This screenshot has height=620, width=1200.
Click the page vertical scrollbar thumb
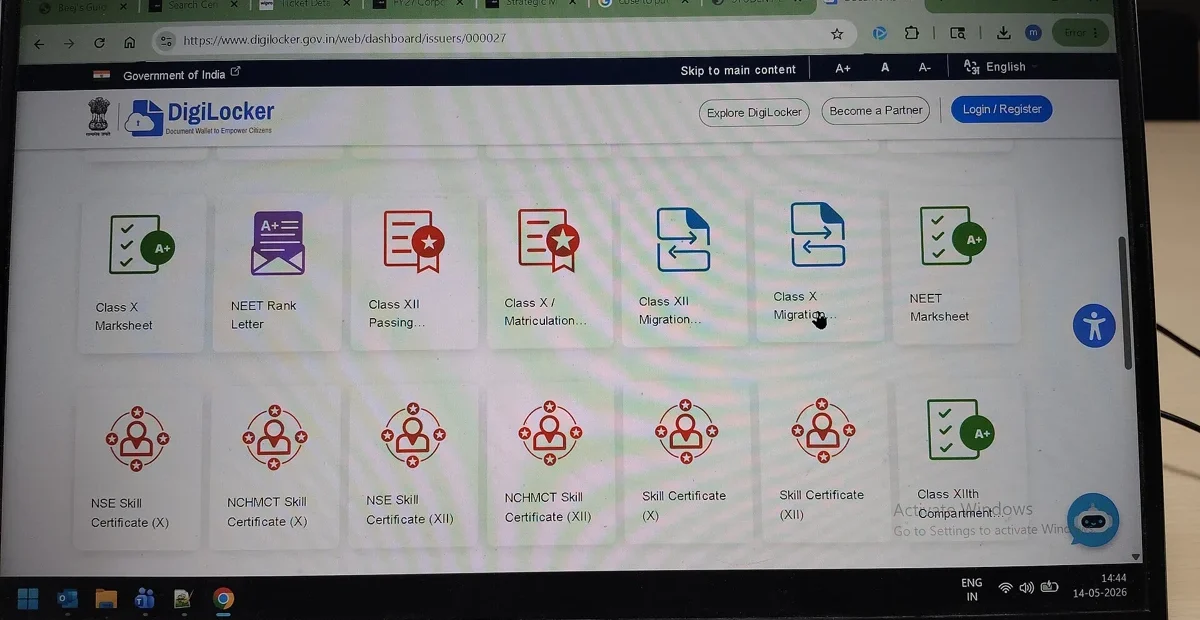[x=1125, y=303]
